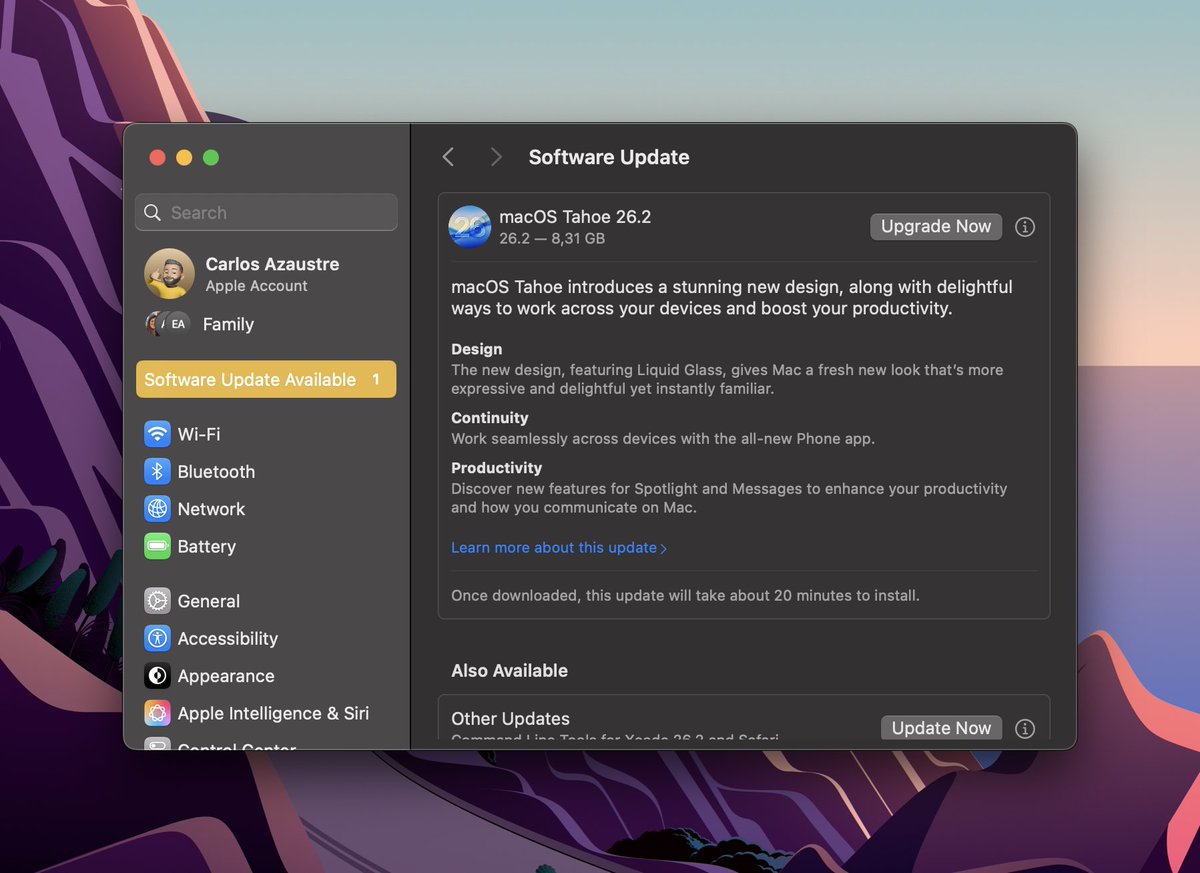Click the 20 minutes install note
The width and height of the screenshot is (1200, 873).
pos(685,596)
